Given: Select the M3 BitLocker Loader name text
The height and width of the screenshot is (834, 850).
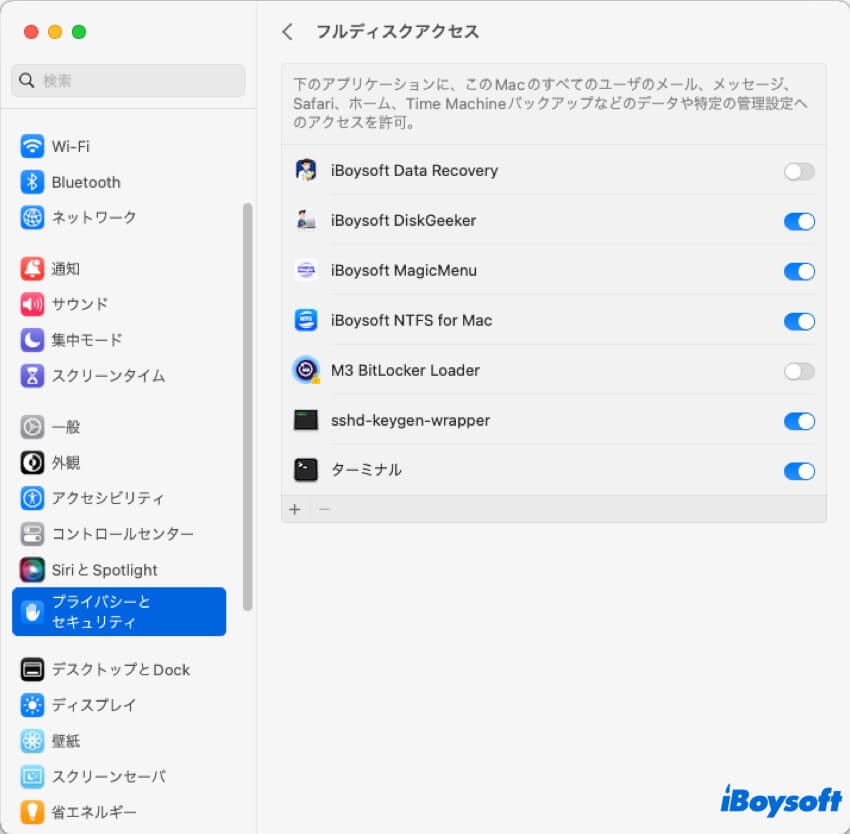Looking at the screenshot, I should point(405,370).
